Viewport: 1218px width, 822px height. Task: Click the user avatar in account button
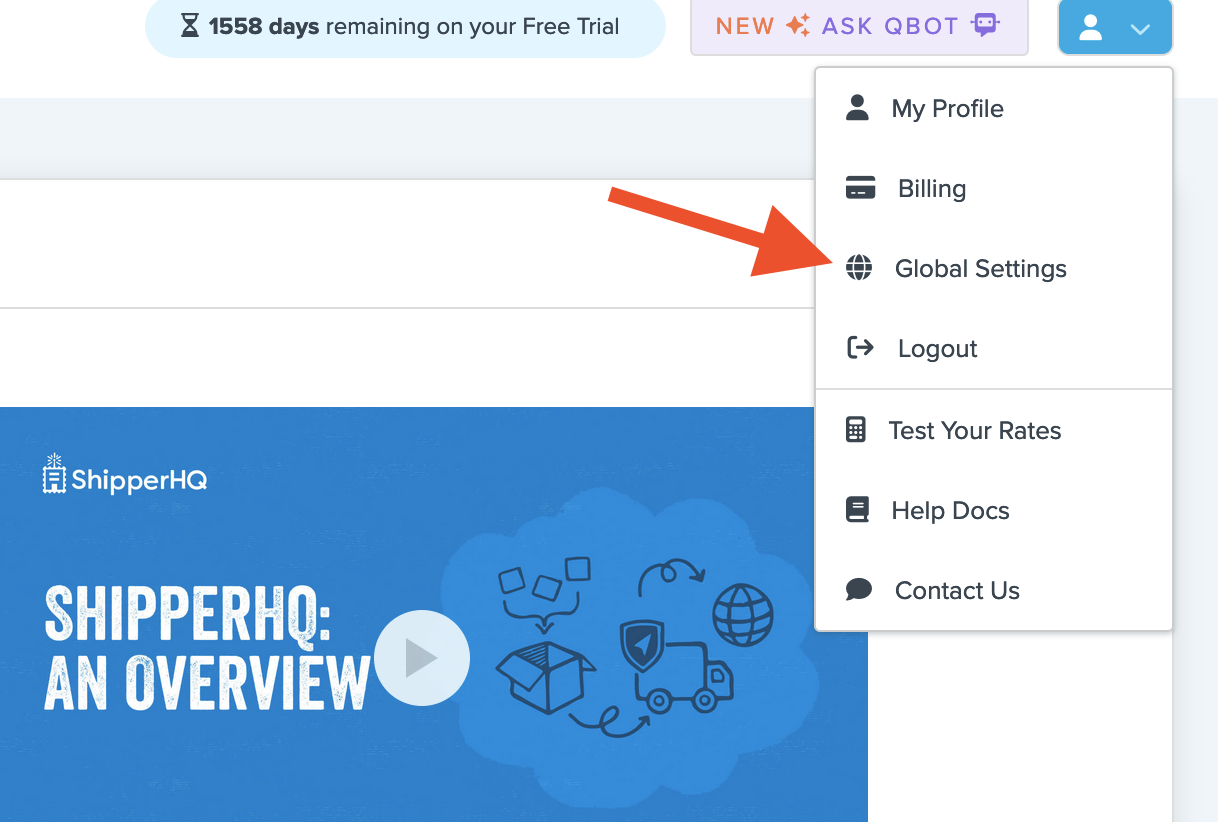(x=1091, y=28)
